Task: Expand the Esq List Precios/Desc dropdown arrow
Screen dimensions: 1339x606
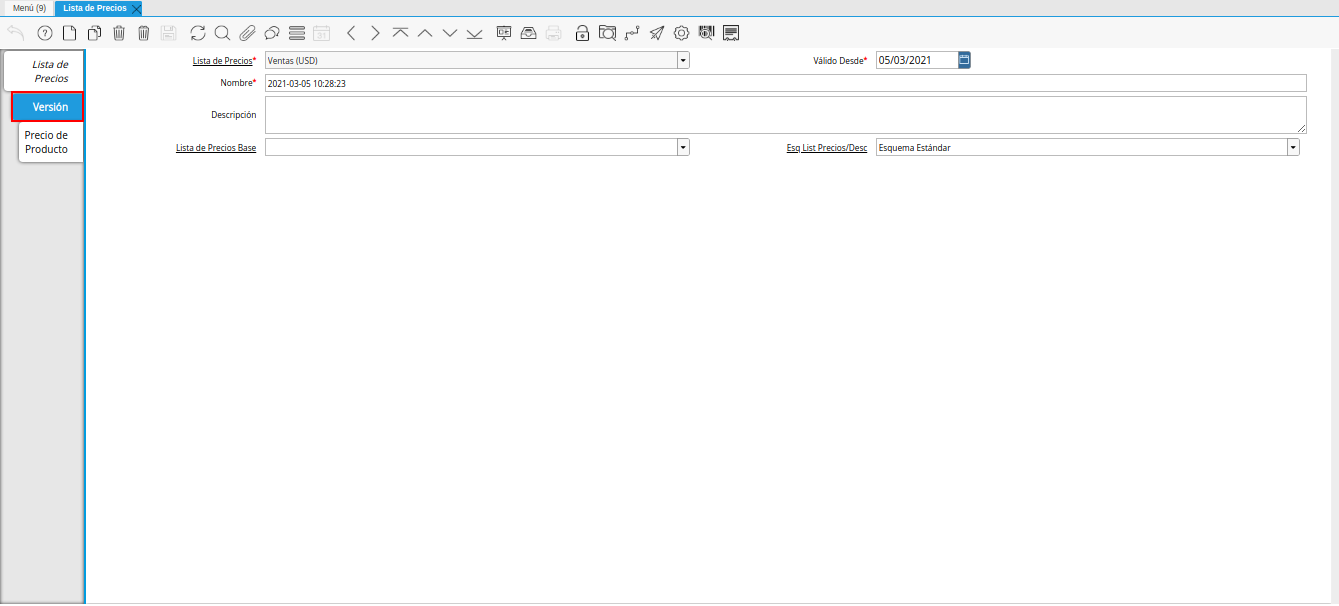Action: coord(1293,147)
